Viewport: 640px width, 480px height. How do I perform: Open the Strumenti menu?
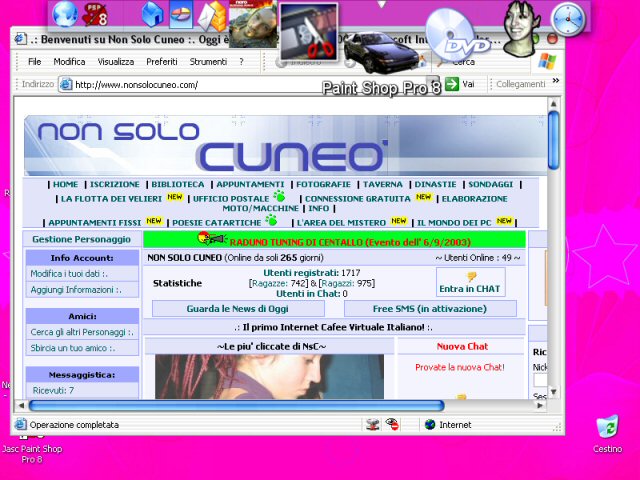(x=208, y=61)
